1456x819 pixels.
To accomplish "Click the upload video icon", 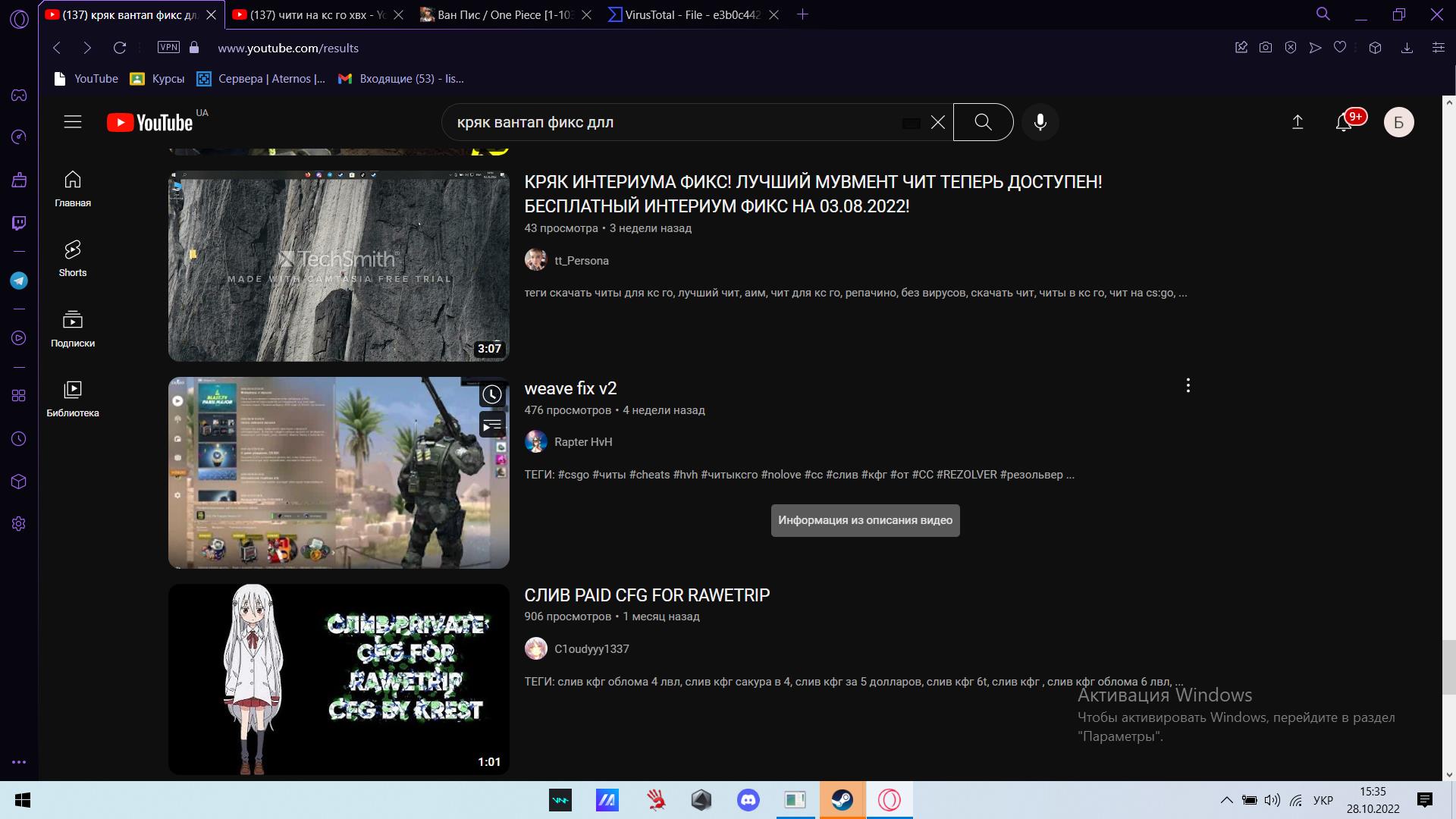I will [x=1298, y=122].
